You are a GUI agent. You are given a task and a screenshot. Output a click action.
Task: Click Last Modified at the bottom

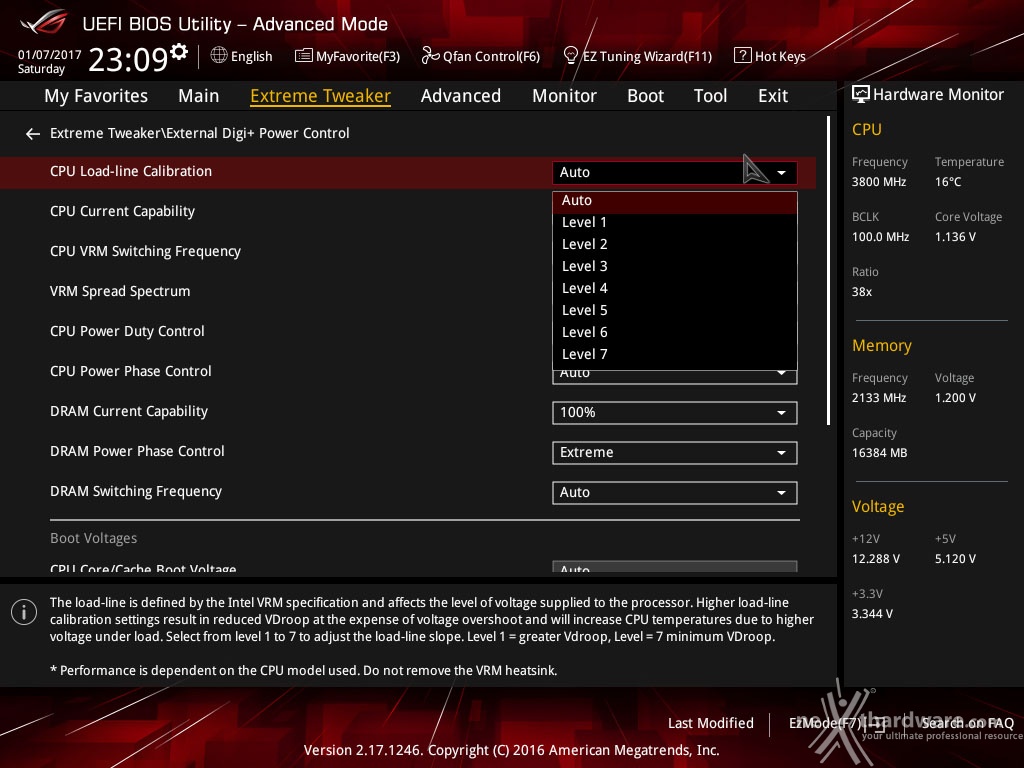click(x=711, y=723)
